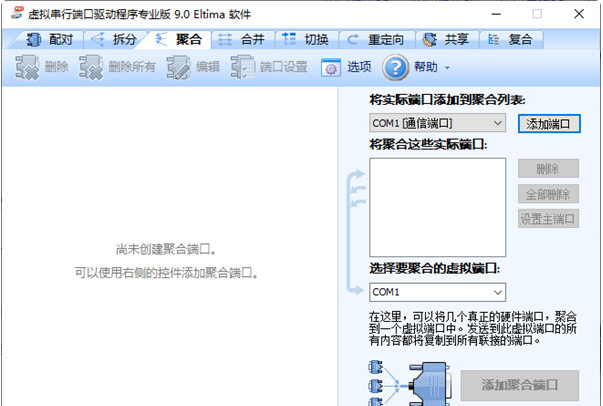Go to the 合并 (Merge) tab

pos(242,40)
